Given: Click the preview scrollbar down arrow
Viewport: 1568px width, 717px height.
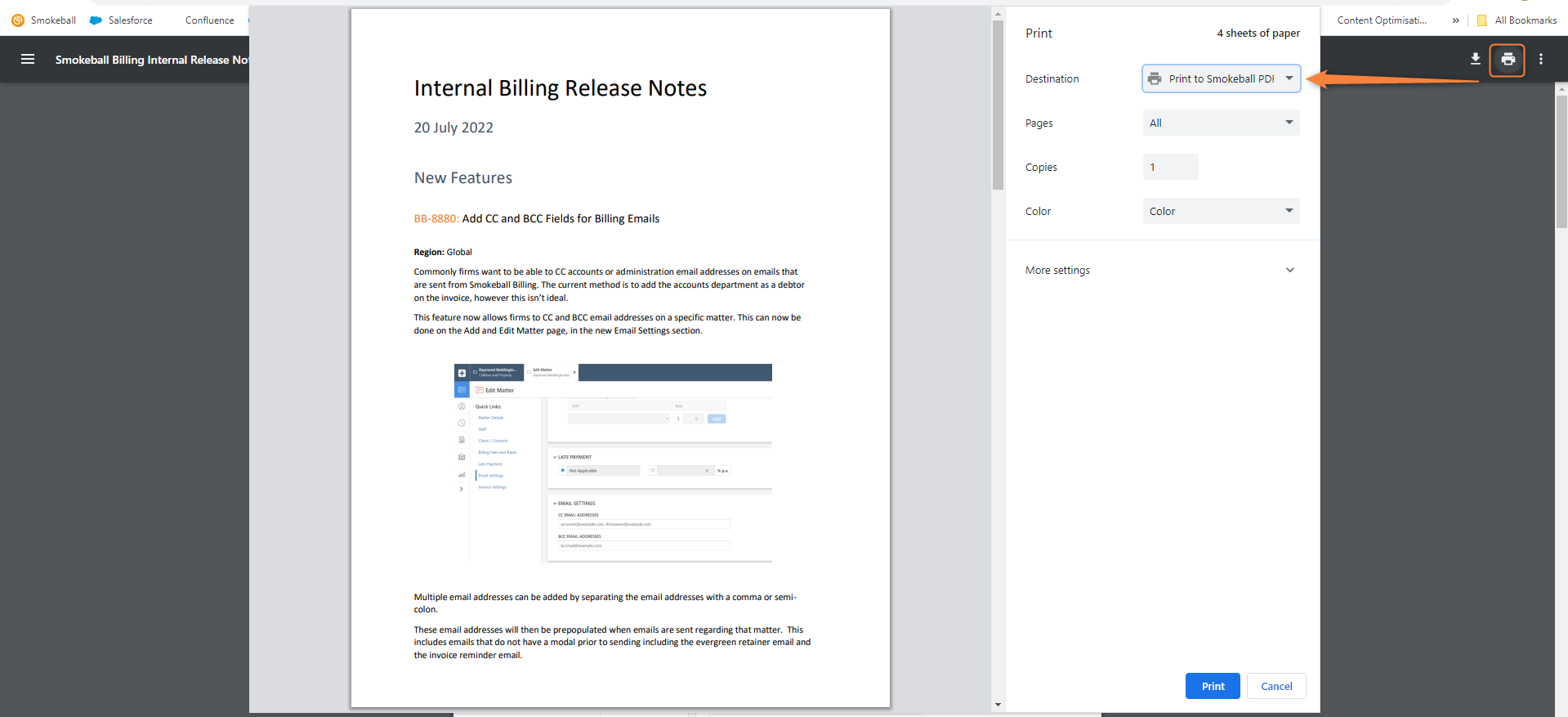Looking at the screenshot, I should [998, 705].
